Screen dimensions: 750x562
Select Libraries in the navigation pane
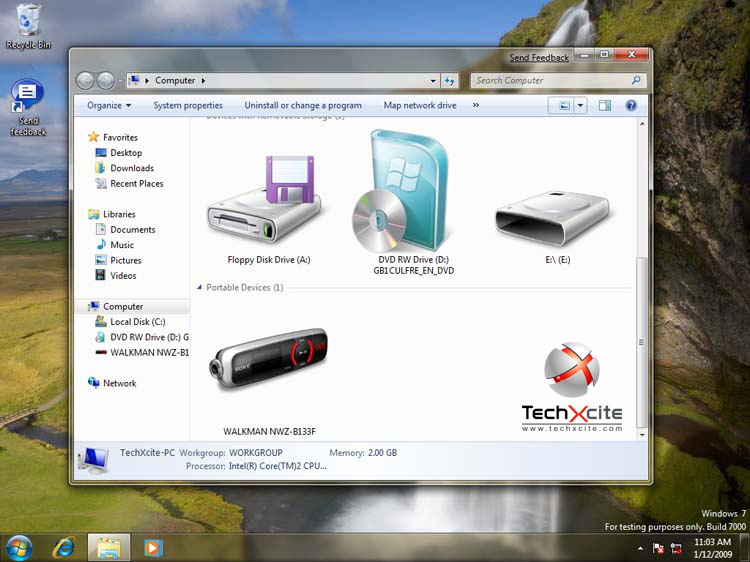119,214
